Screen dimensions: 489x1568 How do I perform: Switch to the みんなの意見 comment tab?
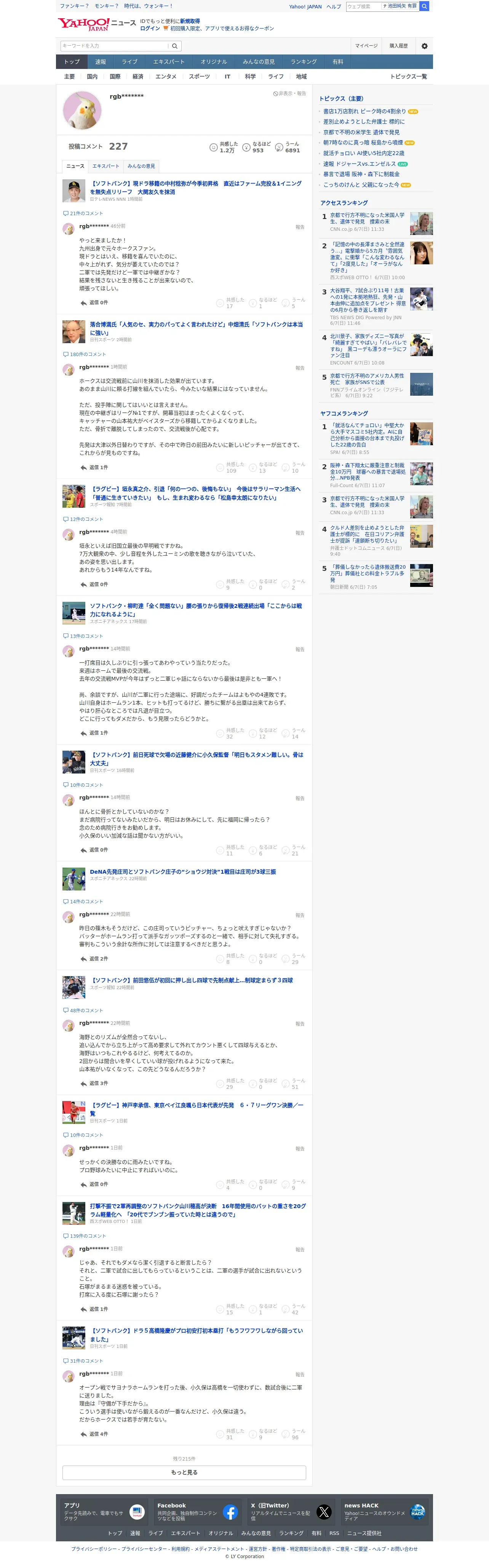pyautogui.click(x=141, y=166)
